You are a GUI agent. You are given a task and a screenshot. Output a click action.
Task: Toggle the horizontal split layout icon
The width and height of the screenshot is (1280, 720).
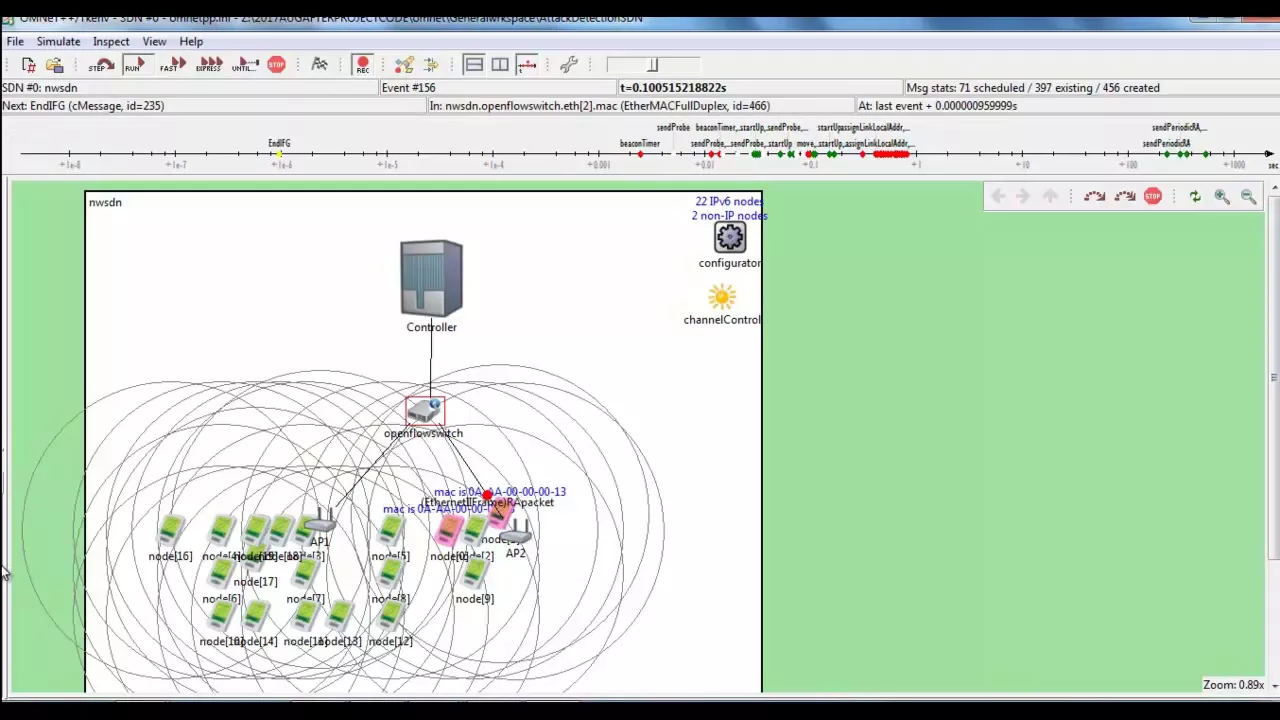click(x=474, y=65)
